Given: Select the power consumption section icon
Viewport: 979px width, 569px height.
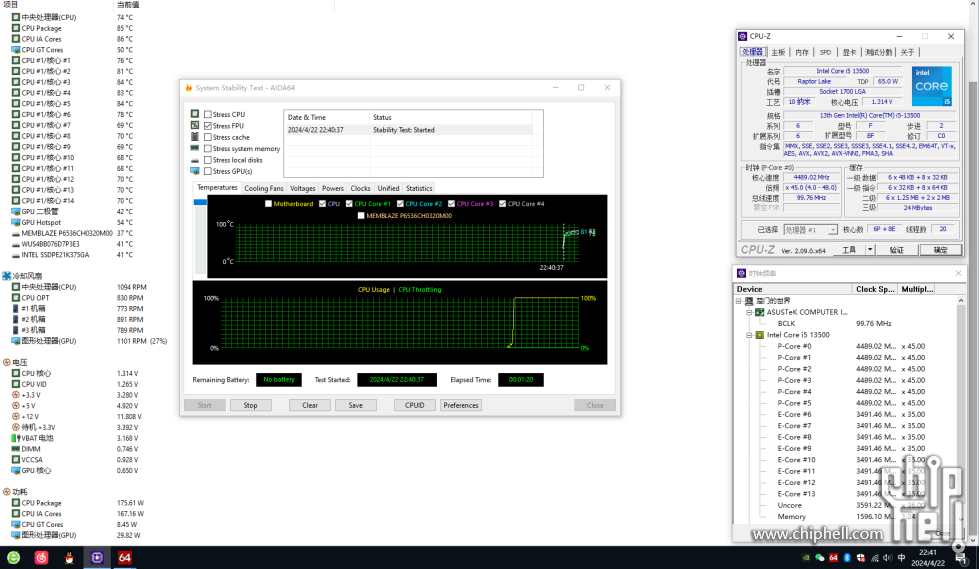Looking at the screenshot, I should [x=6, y=492].
